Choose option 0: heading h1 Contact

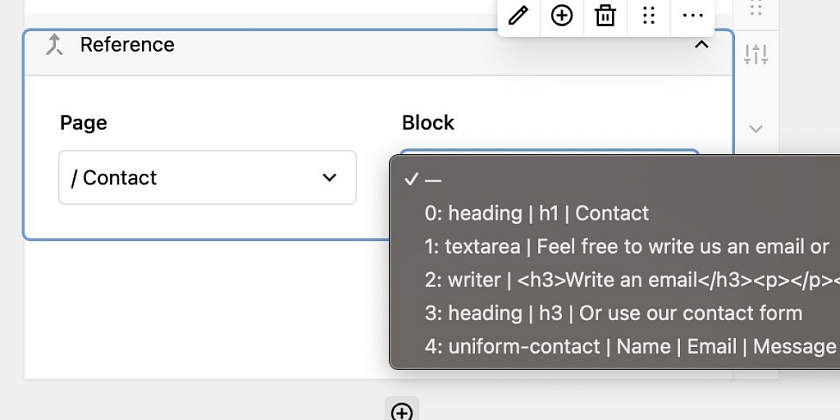614,213
